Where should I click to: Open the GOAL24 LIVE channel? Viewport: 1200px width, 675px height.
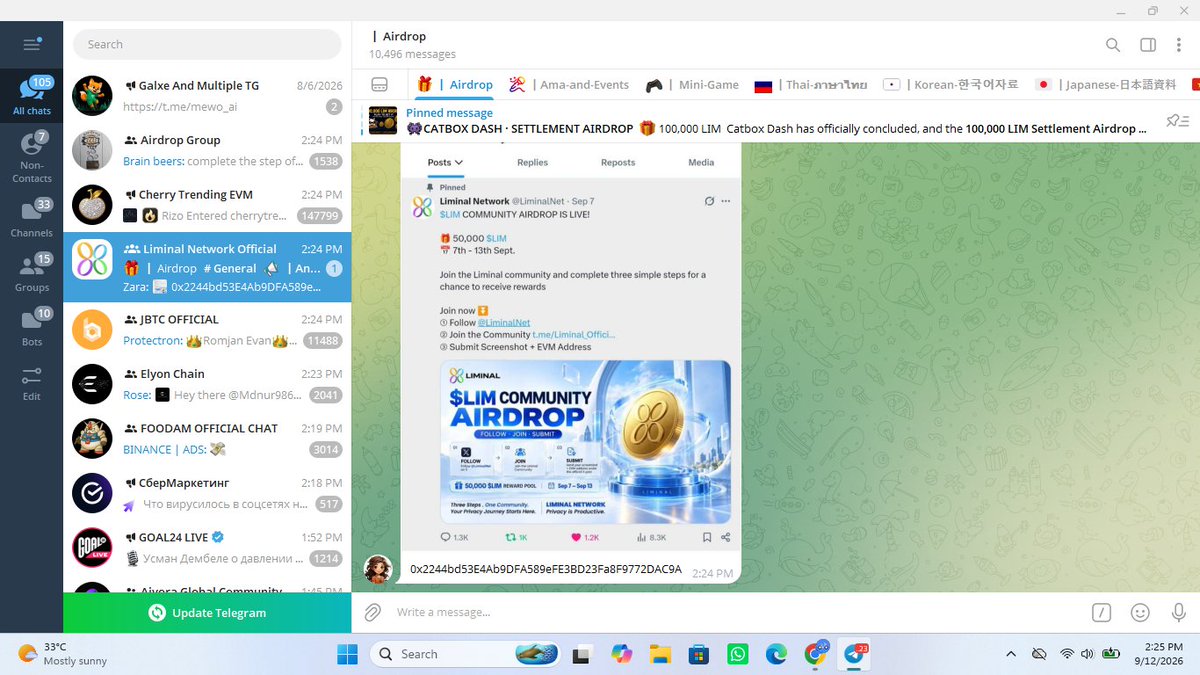point(207,547)
